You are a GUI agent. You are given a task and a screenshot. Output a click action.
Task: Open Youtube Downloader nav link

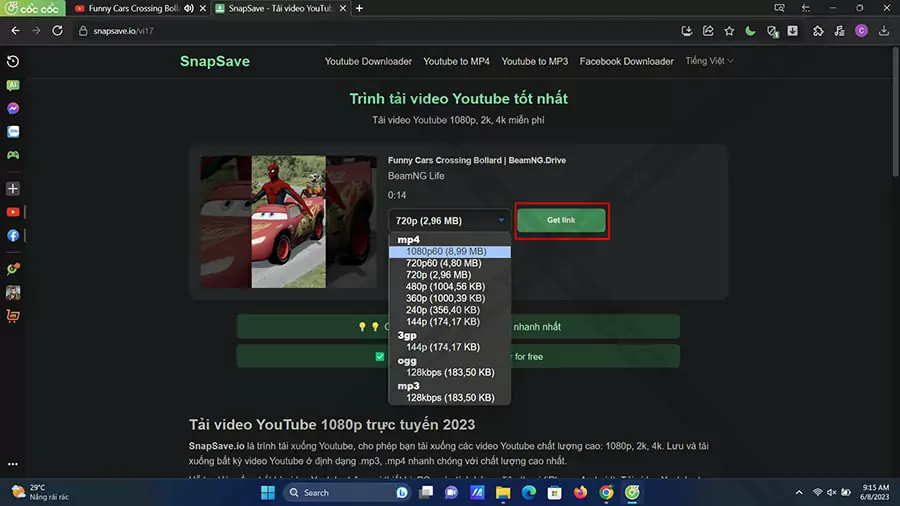tap(368, 61)
